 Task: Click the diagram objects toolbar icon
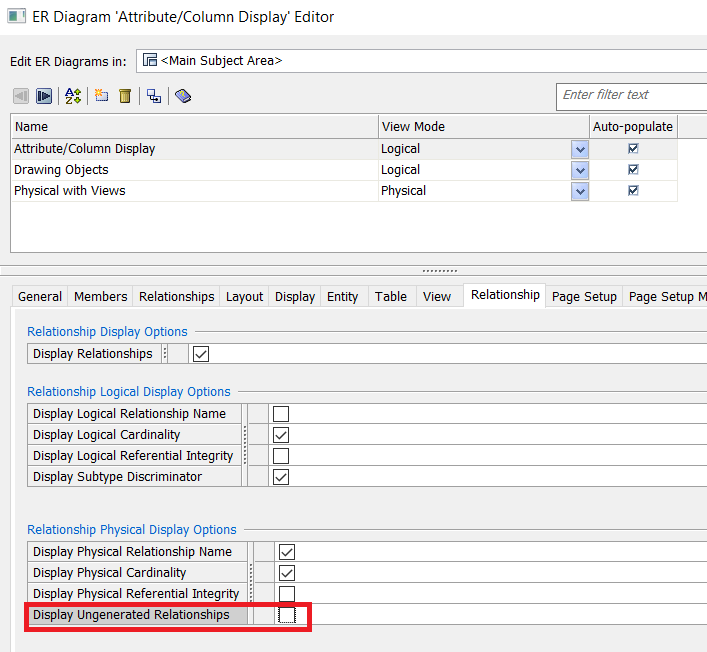(x=154, y=96)
